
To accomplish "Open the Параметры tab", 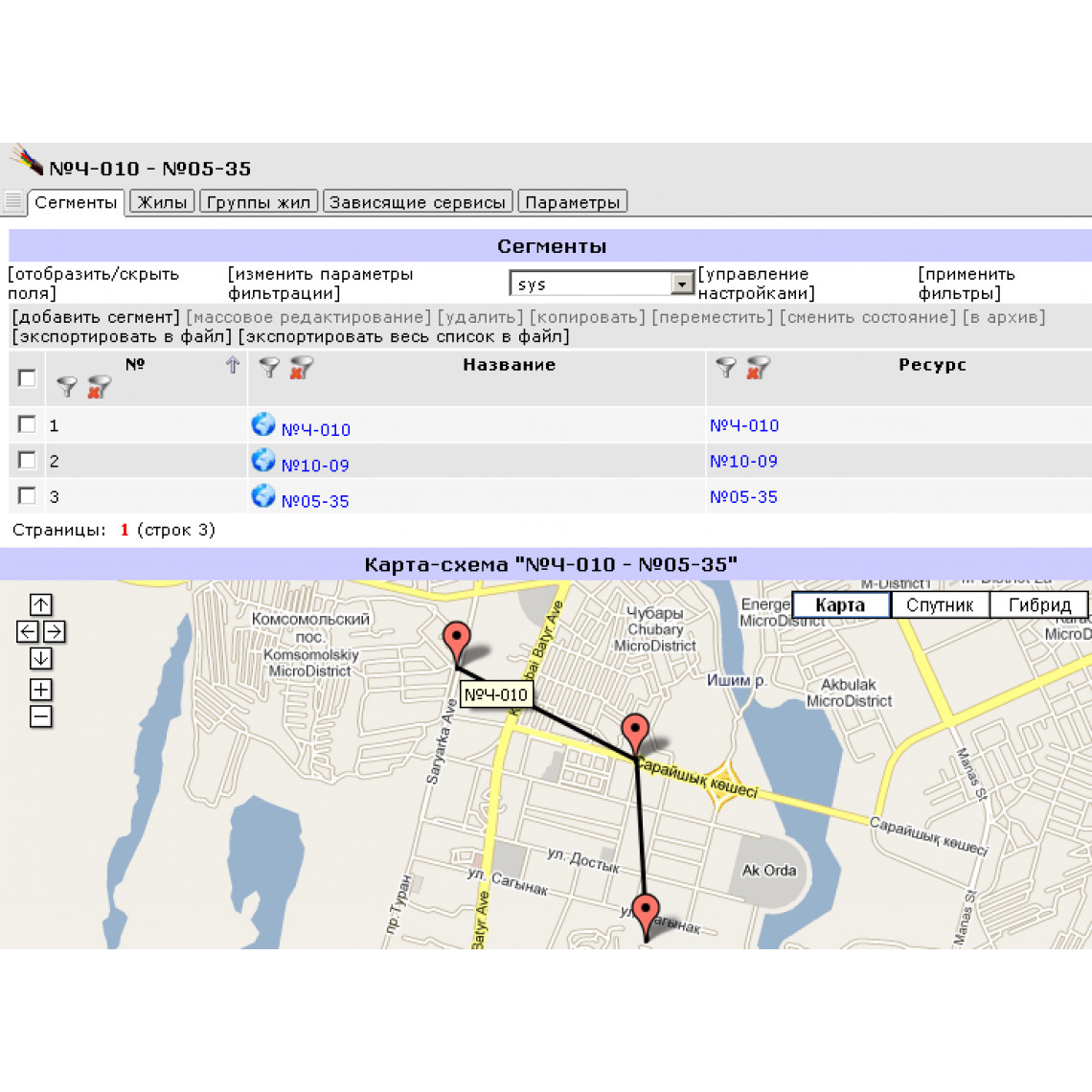I will (573, 202).
